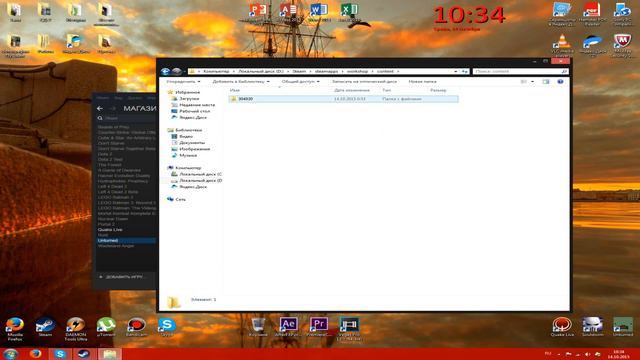The width and height of the screenshot is (640, 360).
Task: Click the Компьютер breadcrumb in address bar
Action: 216,71
